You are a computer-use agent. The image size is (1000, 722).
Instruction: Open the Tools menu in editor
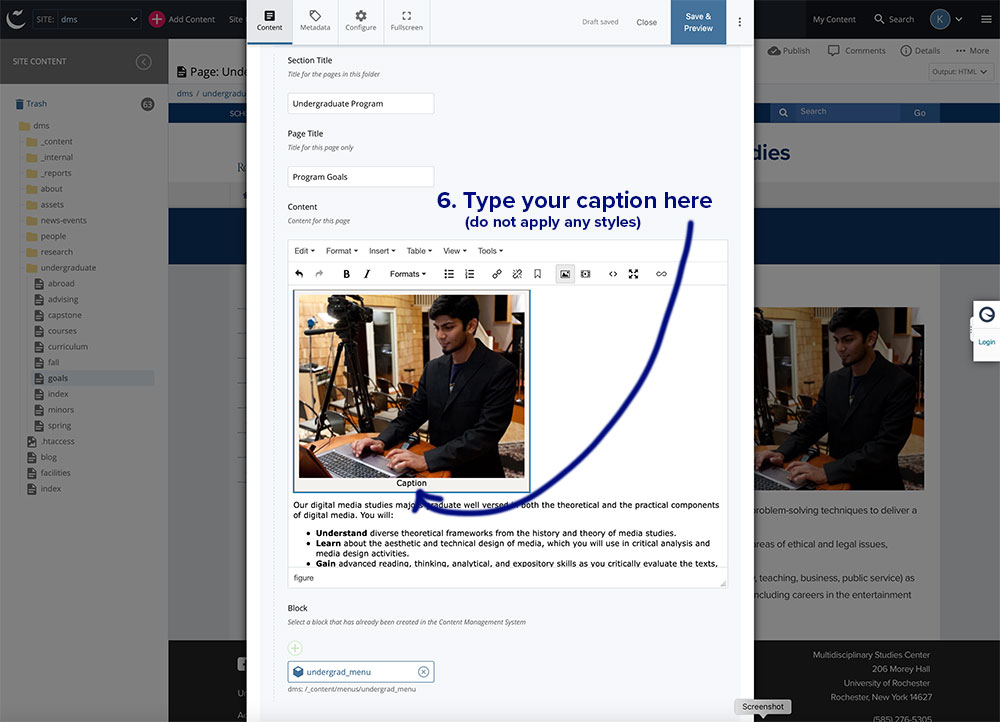pyautogui.click(x=490, y=251)
